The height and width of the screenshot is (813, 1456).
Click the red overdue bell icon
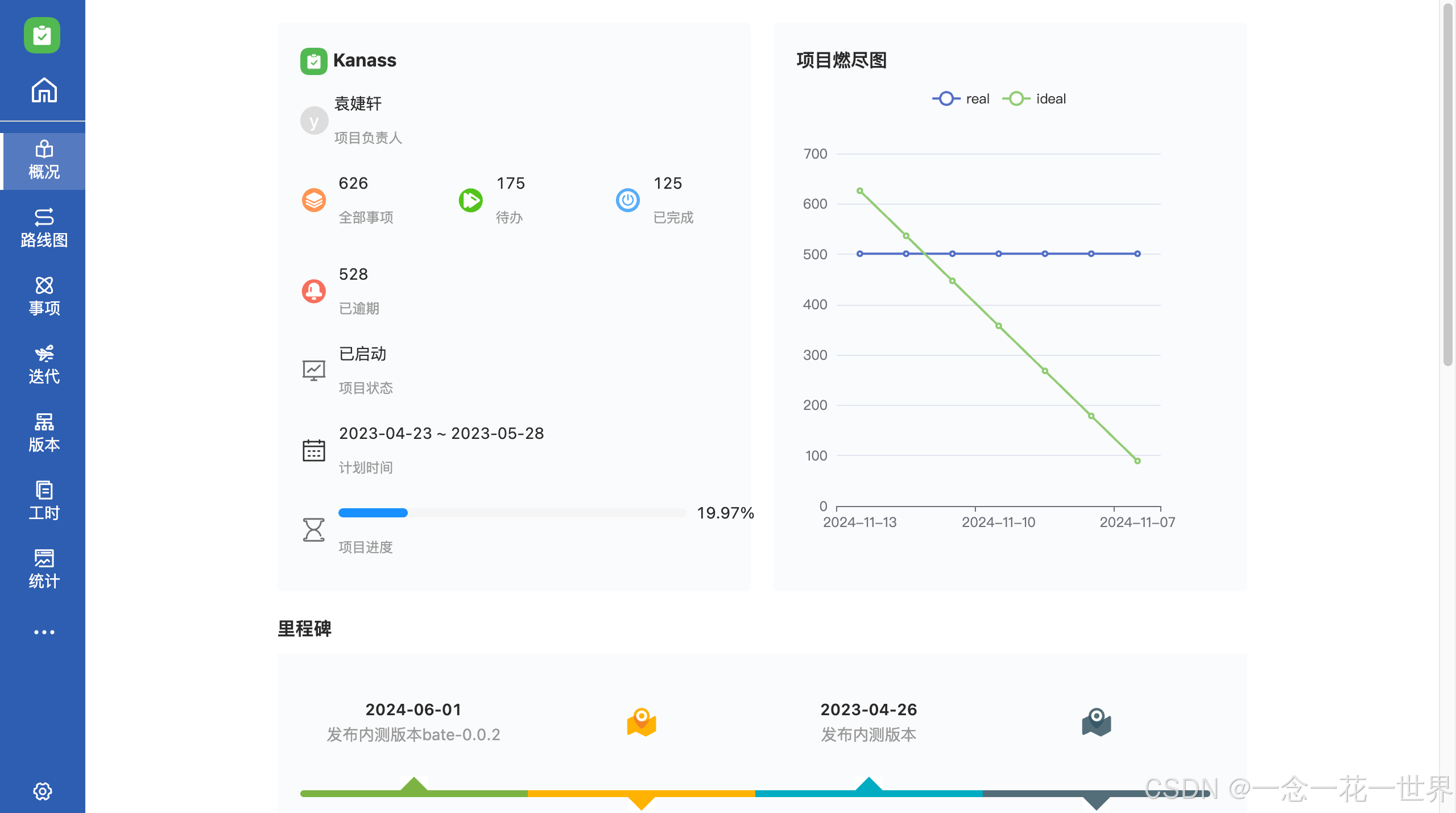[x=314, y=291]
